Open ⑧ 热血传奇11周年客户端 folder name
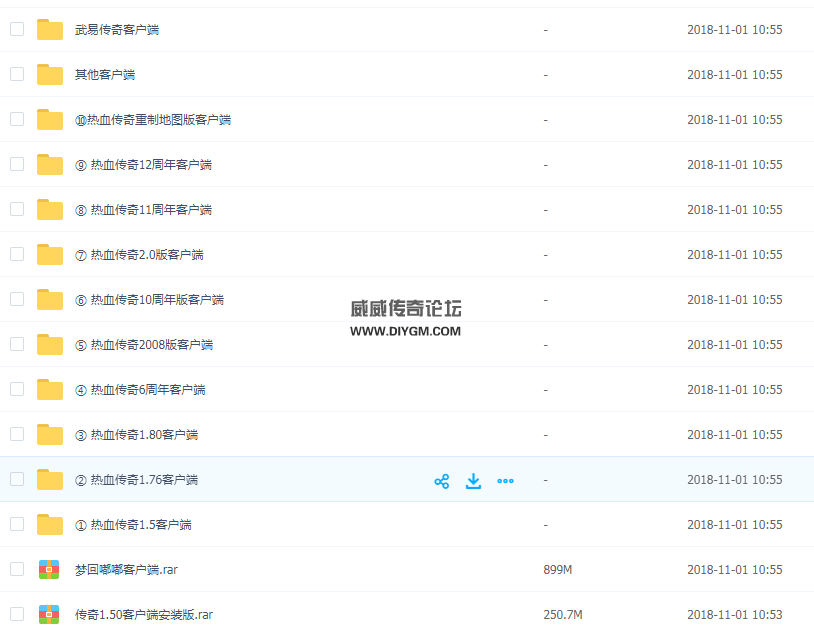 (x=143, y=210)
